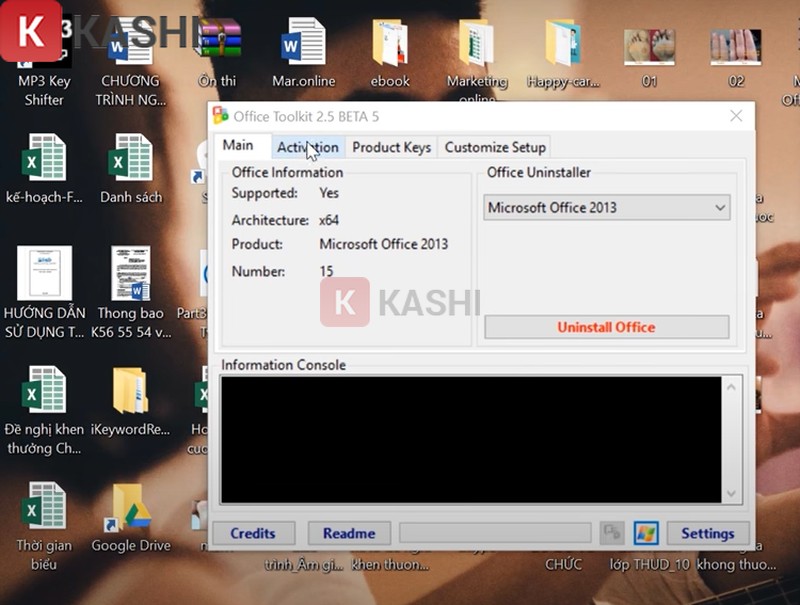
Task: Switch to the Activation tab
Action: point(308,147)
